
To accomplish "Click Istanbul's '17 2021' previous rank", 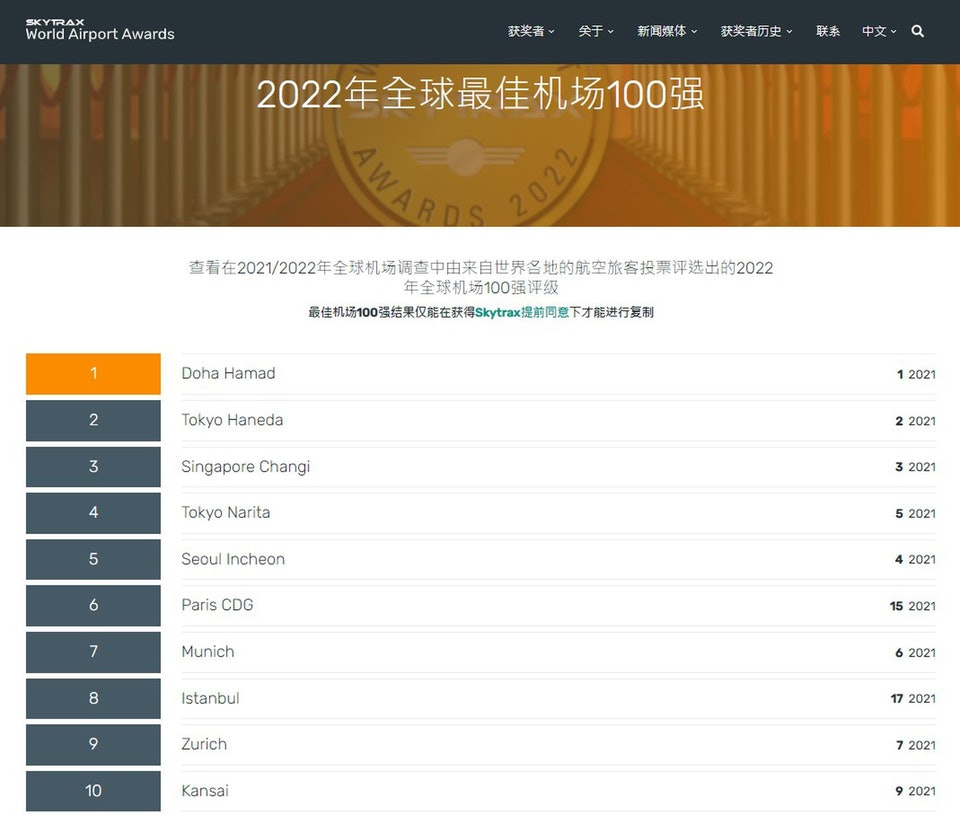I will click(x=913, y=699).
